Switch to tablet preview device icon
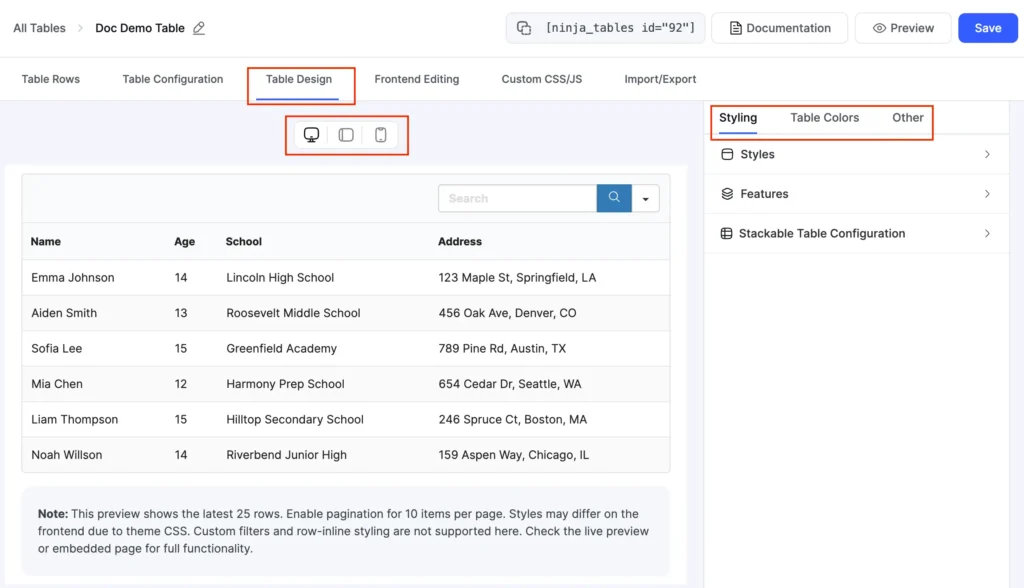1024x588 pixels. [x=346, y=135]
